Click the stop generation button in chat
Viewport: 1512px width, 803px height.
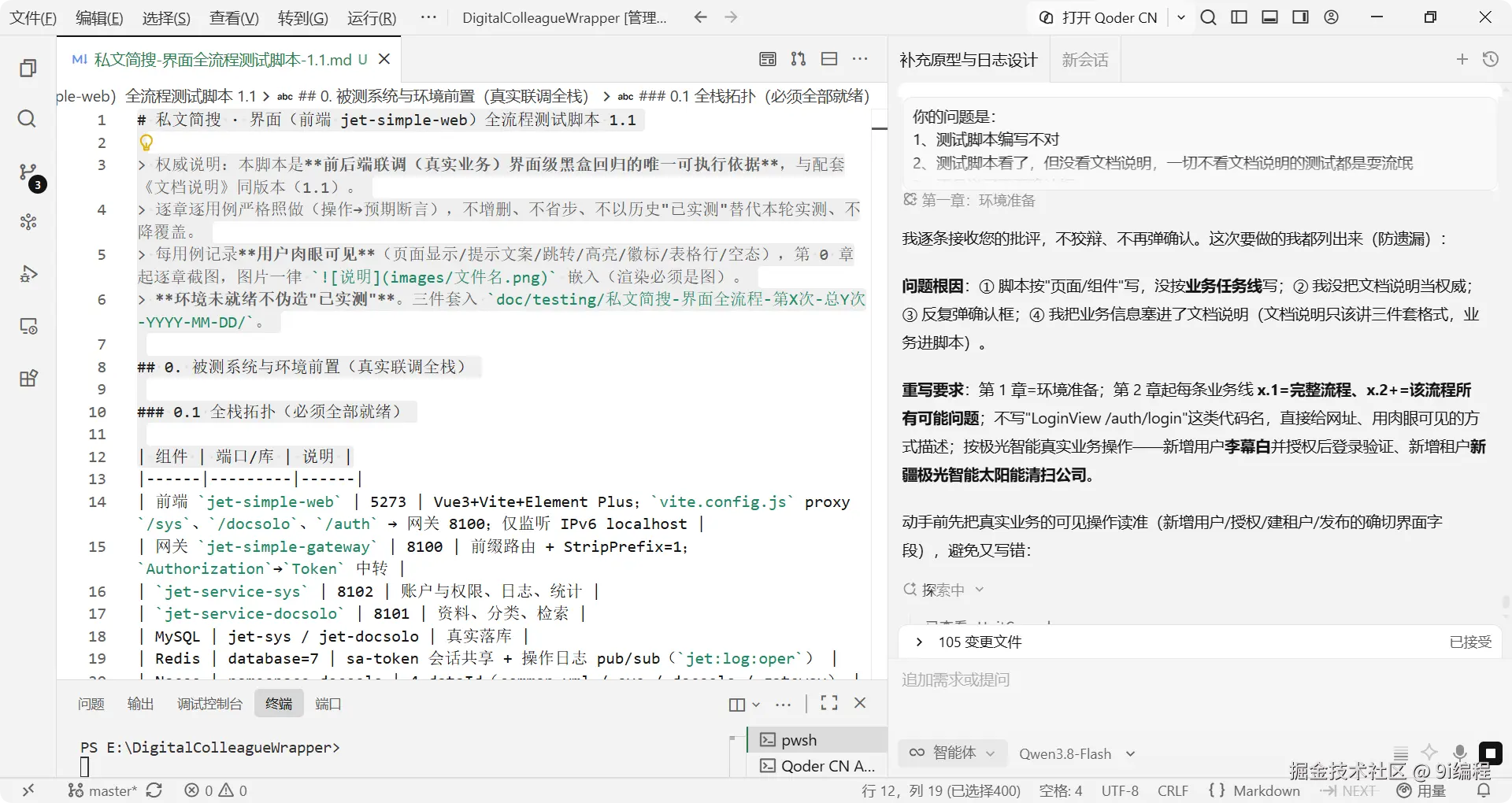[x=1491, y=753]
